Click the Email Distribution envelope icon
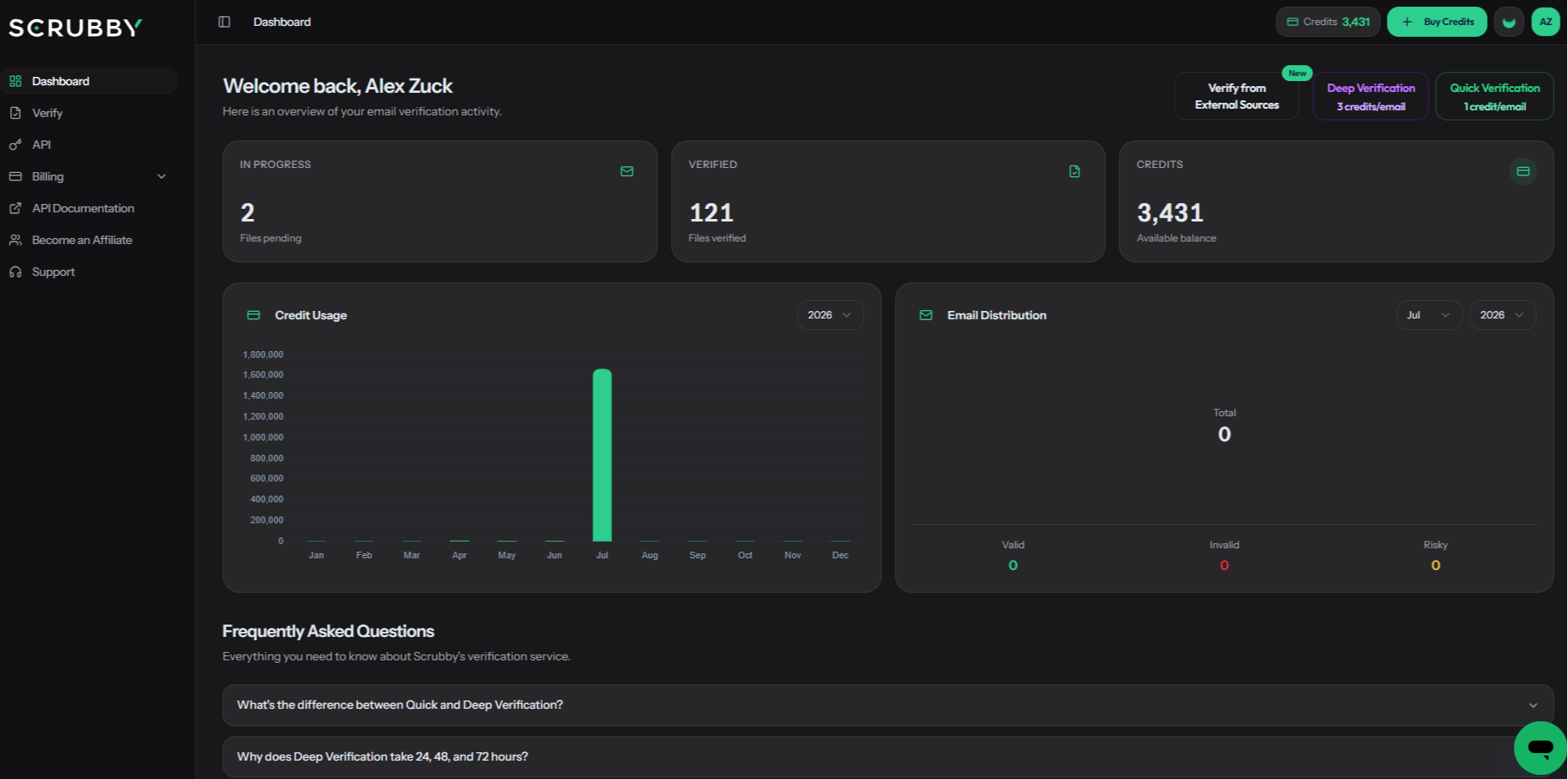Viewport: 1568px width, 779px height. (x=926, y=315)
